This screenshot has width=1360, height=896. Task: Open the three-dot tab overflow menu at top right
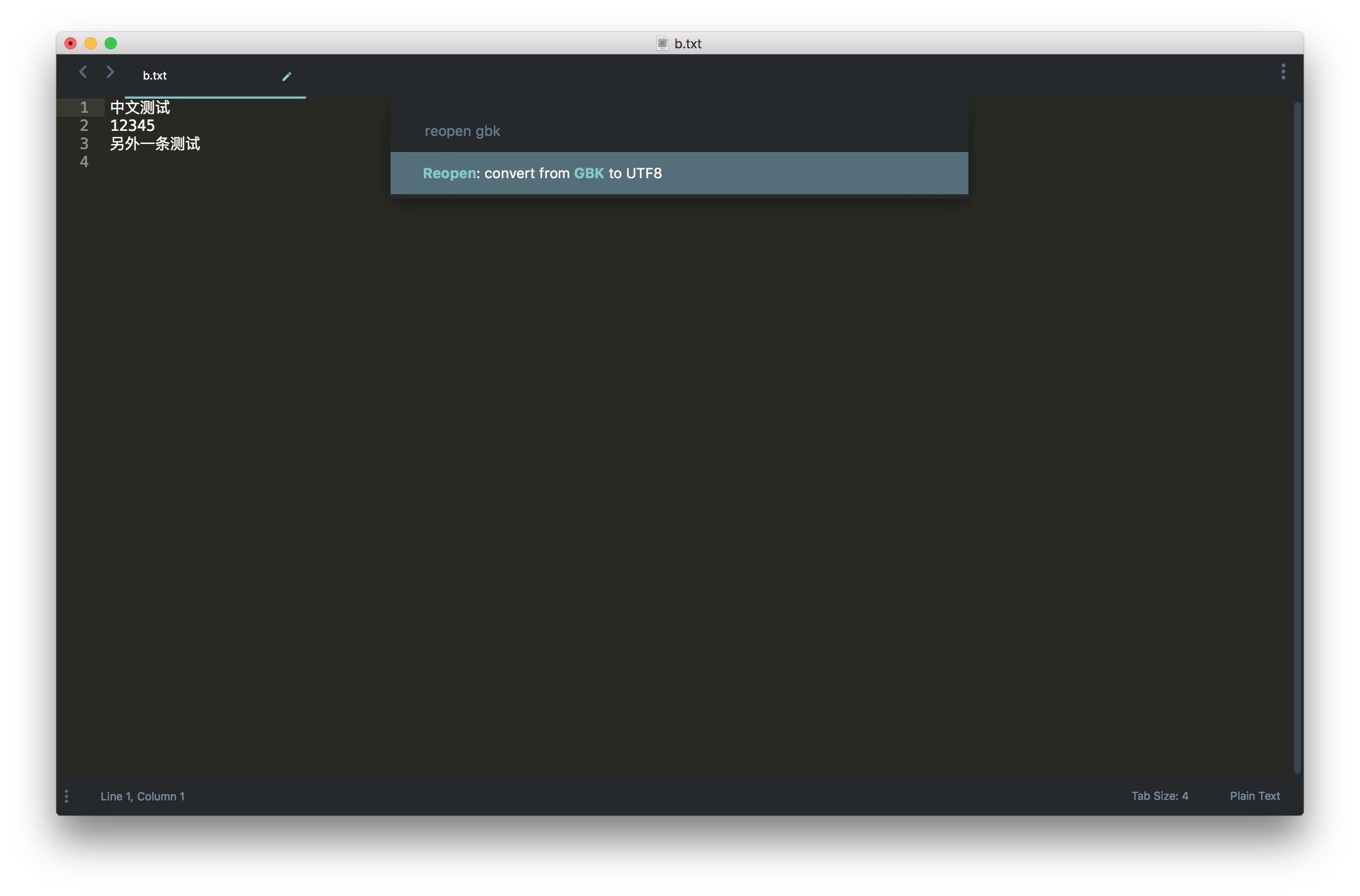1283,71
